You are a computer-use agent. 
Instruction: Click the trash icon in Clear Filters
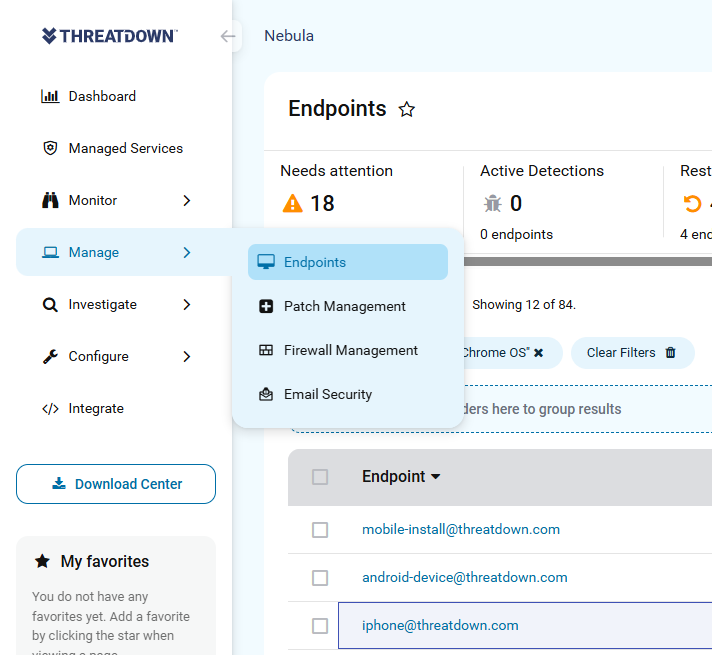(670, 352)
